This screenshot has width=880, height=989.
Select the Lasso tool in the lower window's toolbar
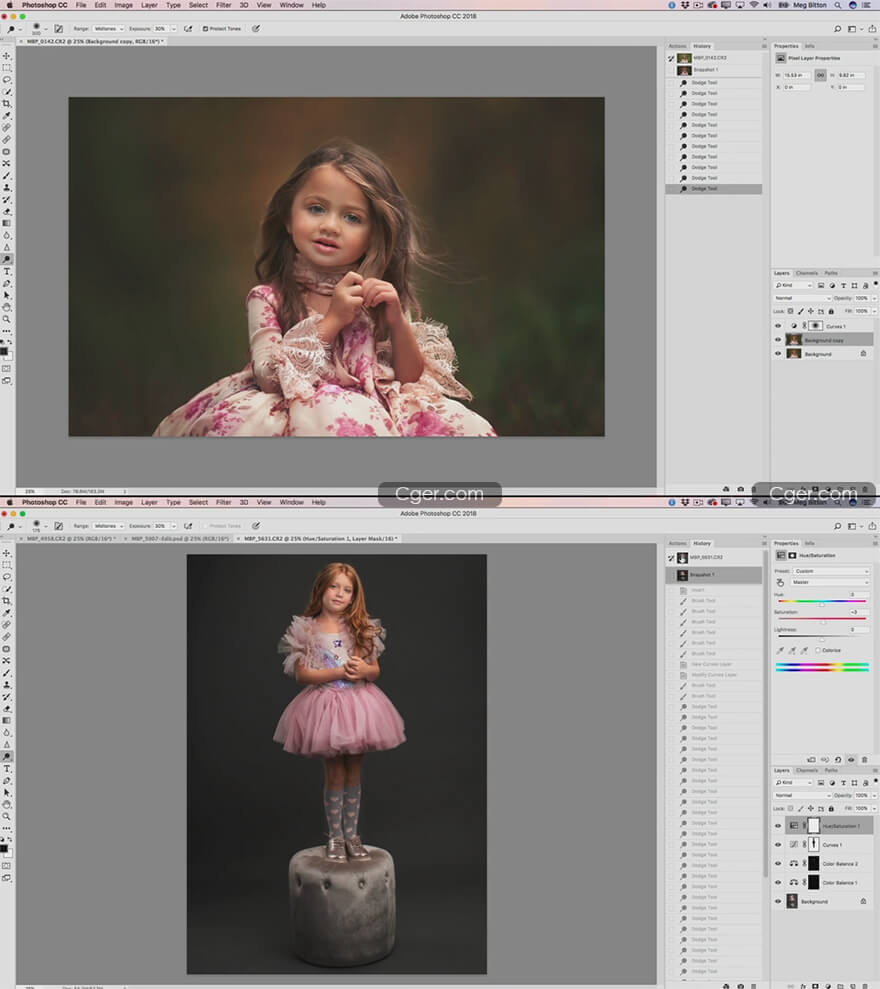(6, 577)
